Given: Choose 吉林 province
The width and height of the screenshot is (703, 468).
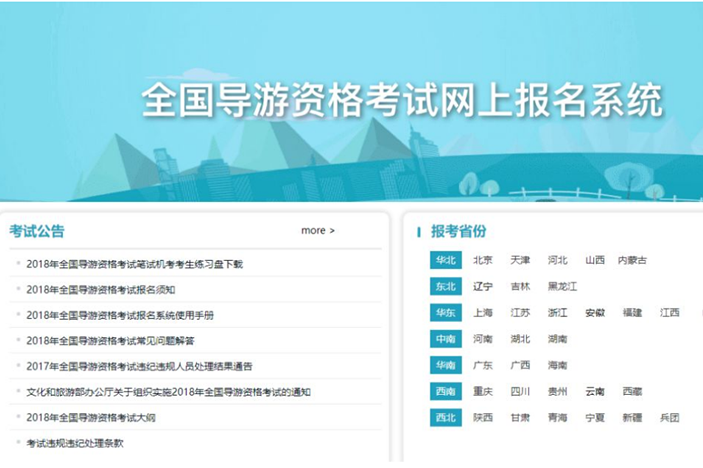Looking at the screenshot, I should click(520, 286).
